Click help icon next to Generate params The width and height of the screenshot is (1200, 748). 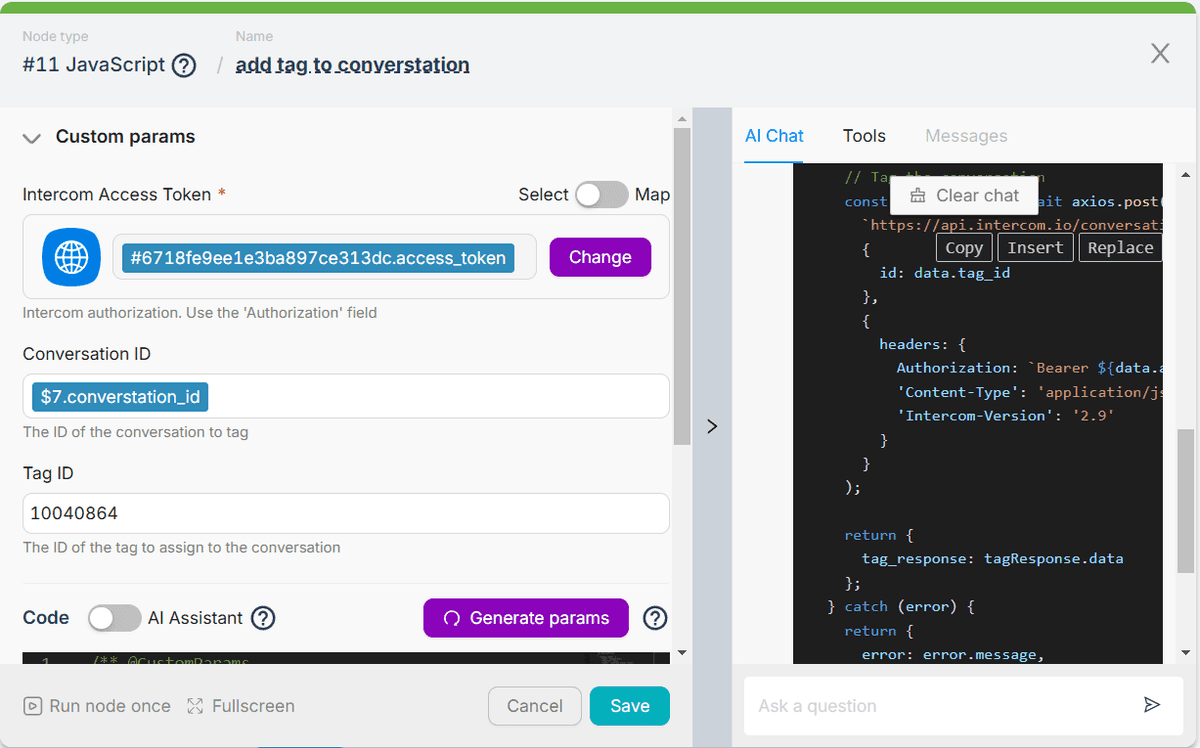tap(655, 618)
